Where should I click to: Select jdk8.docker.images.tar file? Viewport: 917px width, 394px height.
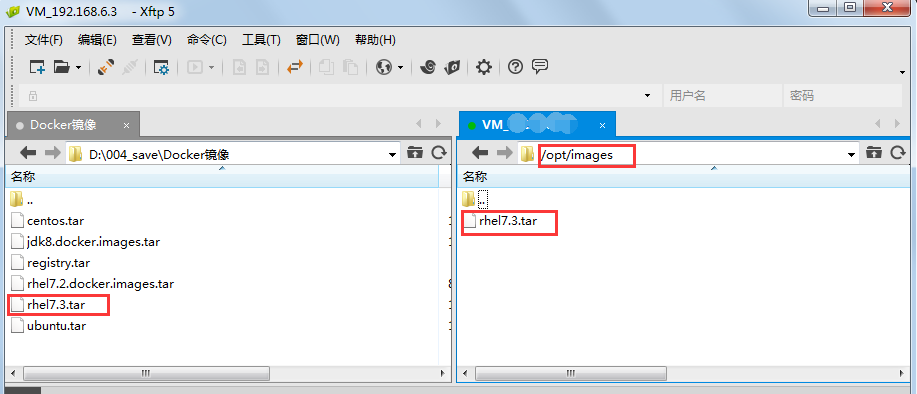pos(85,242)
